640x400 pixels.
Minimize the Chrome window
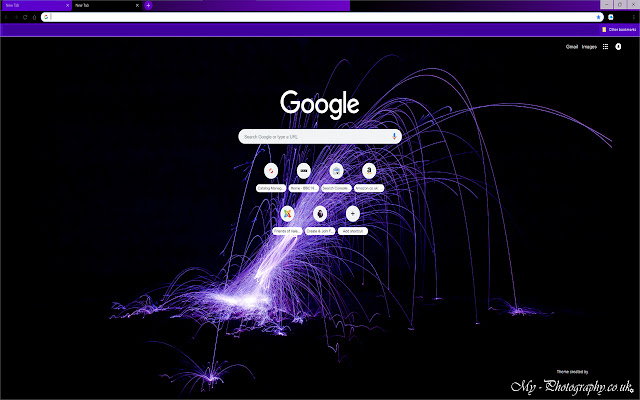tap(607, 4)
